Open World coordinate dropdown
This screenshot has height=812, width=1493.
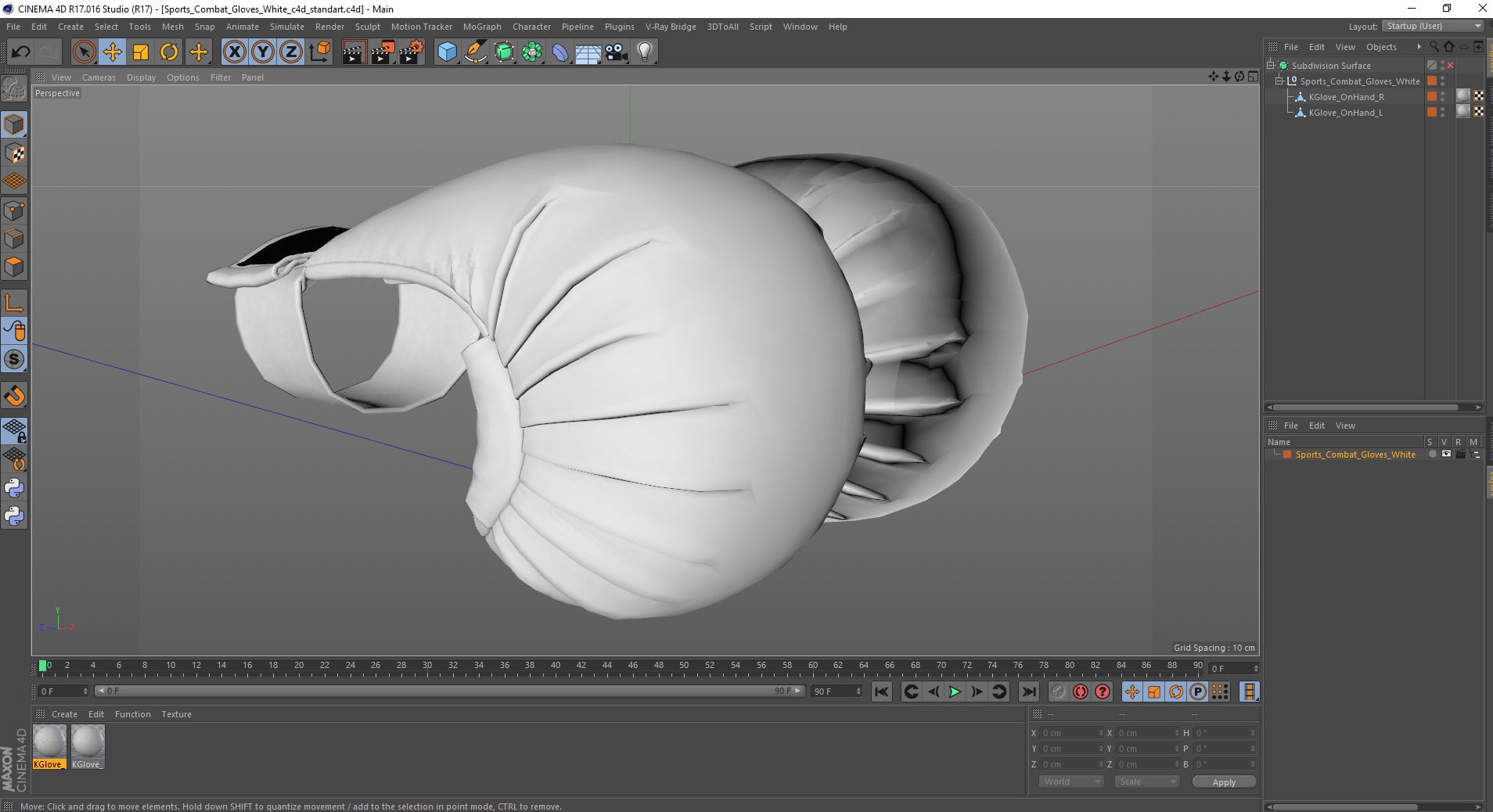[x=1070, y=781]
